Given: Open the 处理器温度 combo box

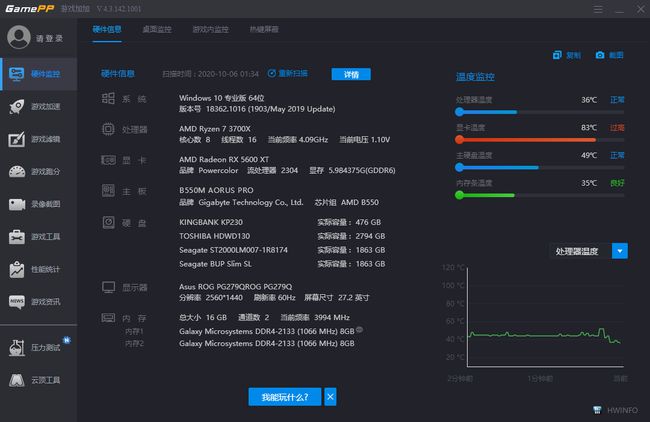Looking at the screenshot, I should pyautogui.click(x=589, y=251).
